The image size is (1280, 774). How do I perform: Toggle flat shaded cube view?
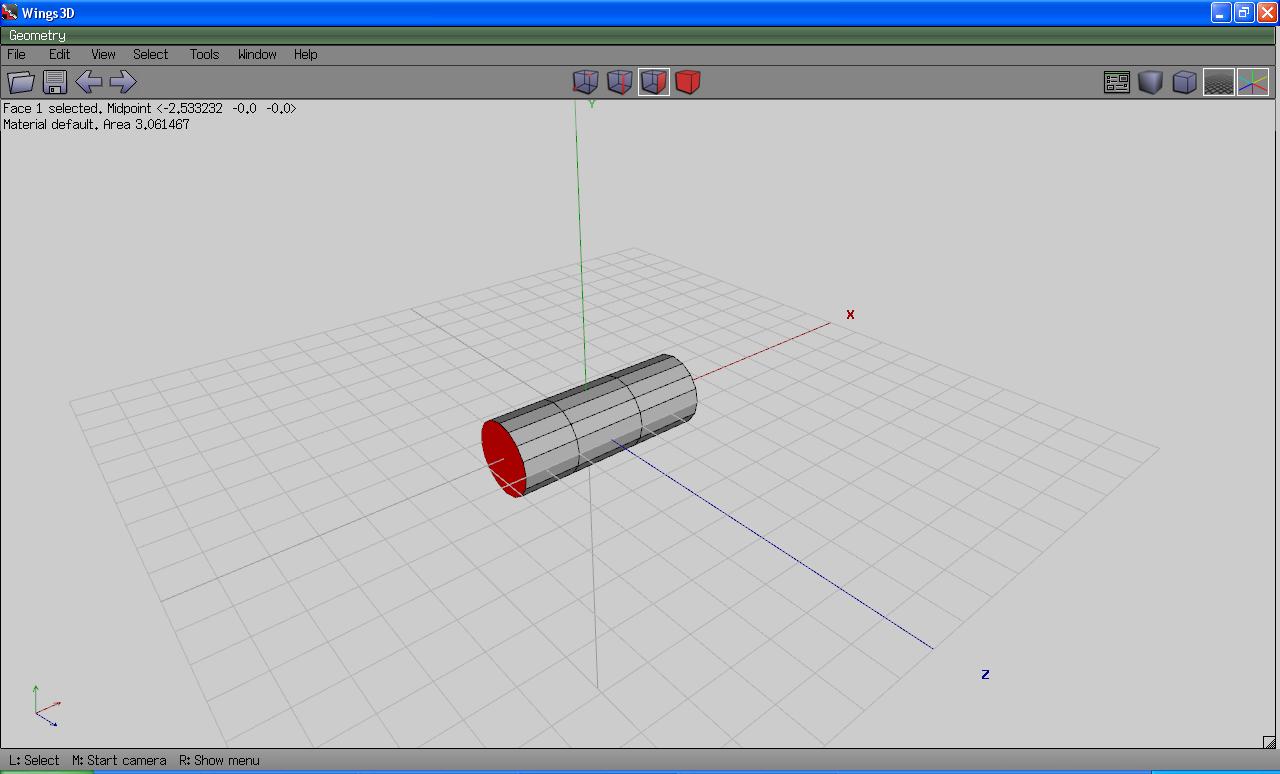[1151, 82]
